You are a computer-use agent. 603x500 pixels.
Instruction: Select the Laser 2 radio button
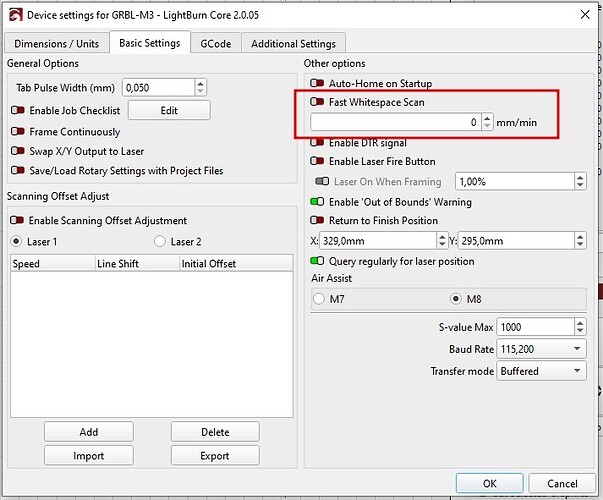click(x=160, y=242)
